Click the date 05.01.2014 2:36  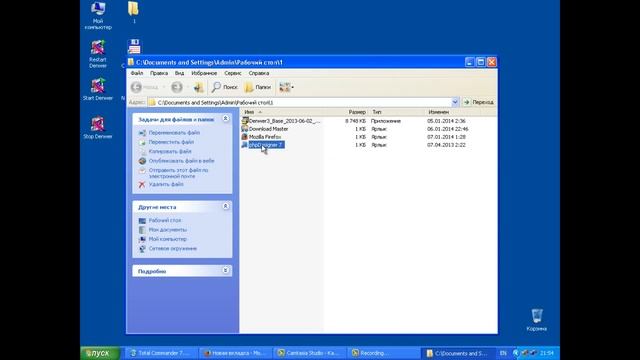click(446, 121)
